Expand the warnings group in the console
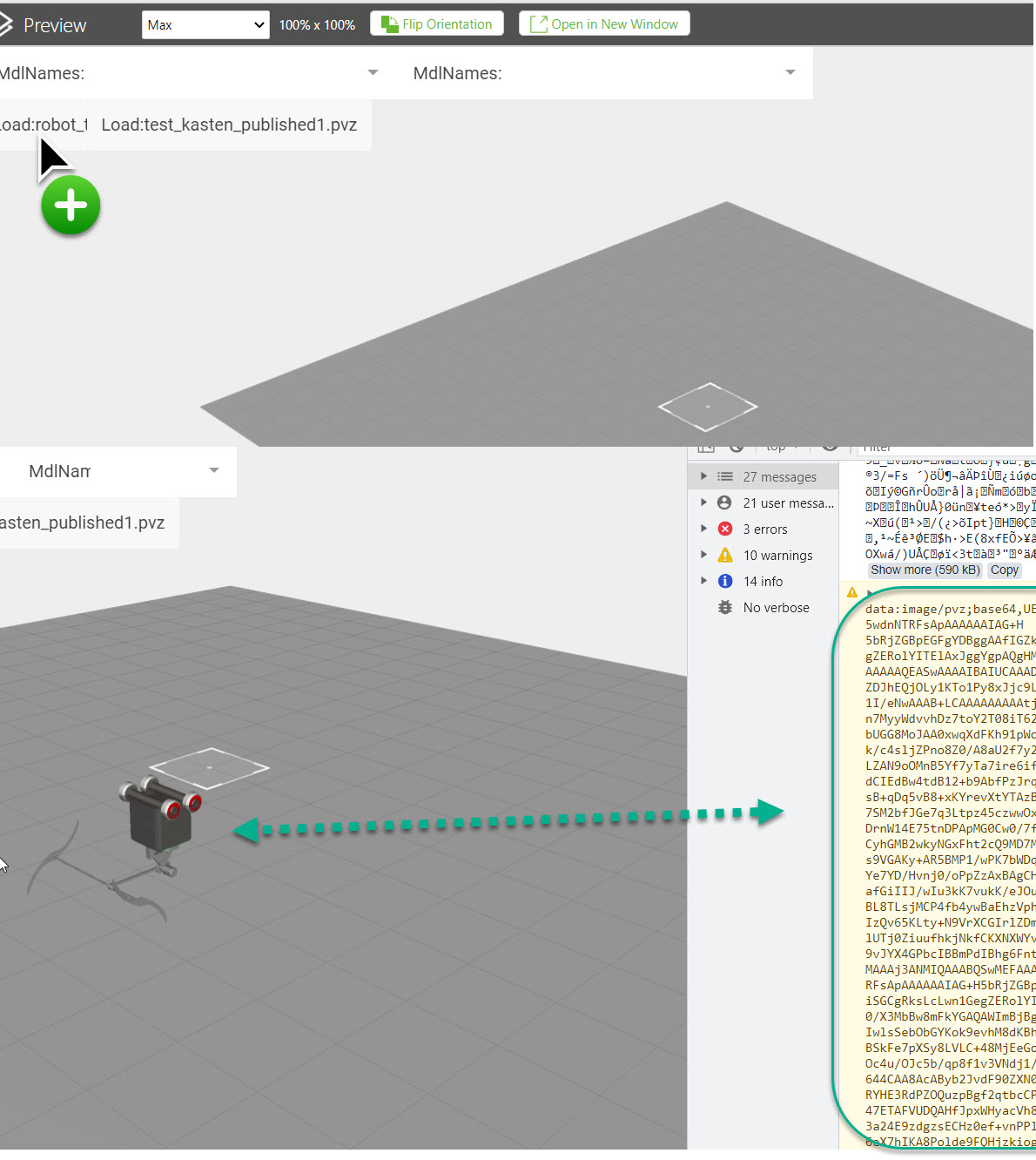Viewport: 1036px width, 1160px height. pyautogui.click(x=704, y=555)
